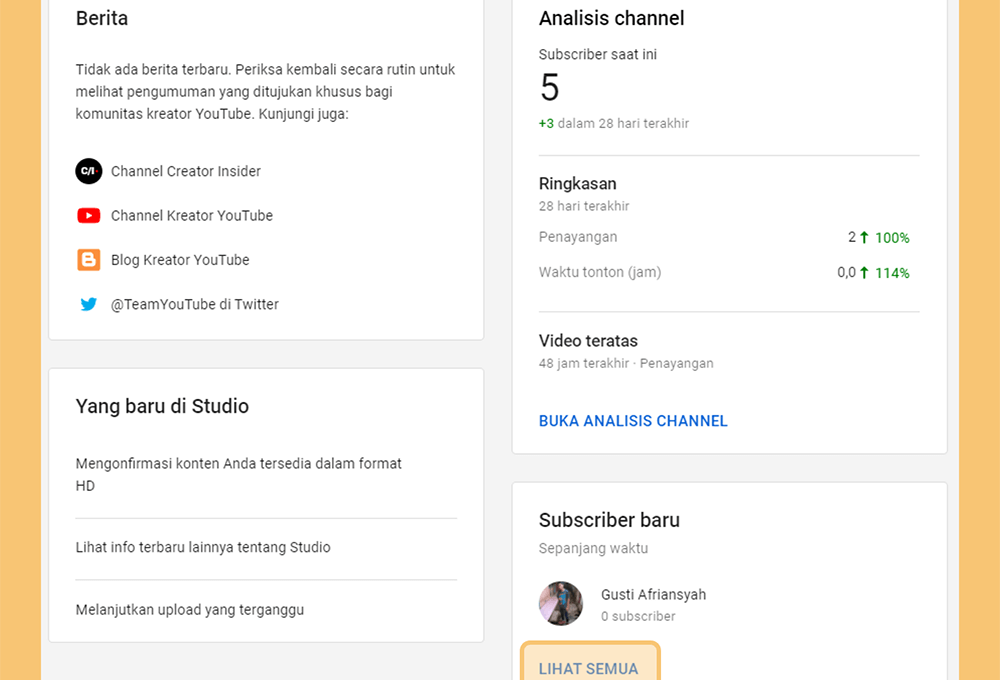
Task: Click the Berita card heading
Action: point(101,18)
